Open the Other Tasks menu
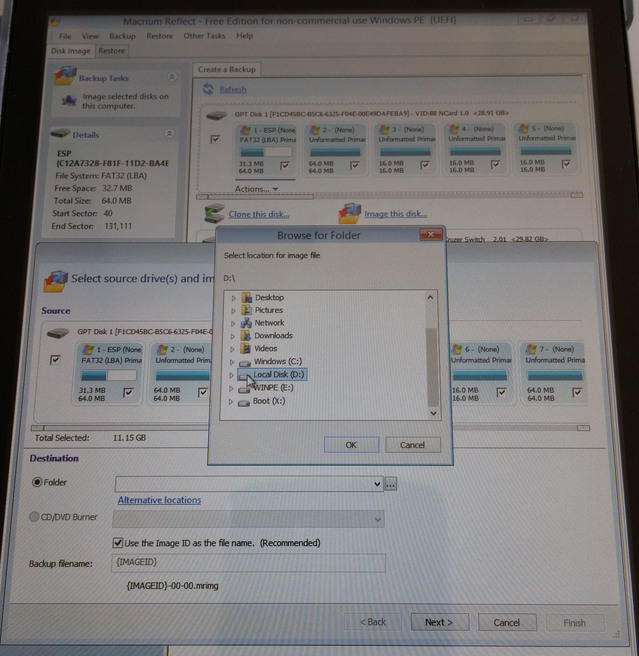 click(204, 36)
